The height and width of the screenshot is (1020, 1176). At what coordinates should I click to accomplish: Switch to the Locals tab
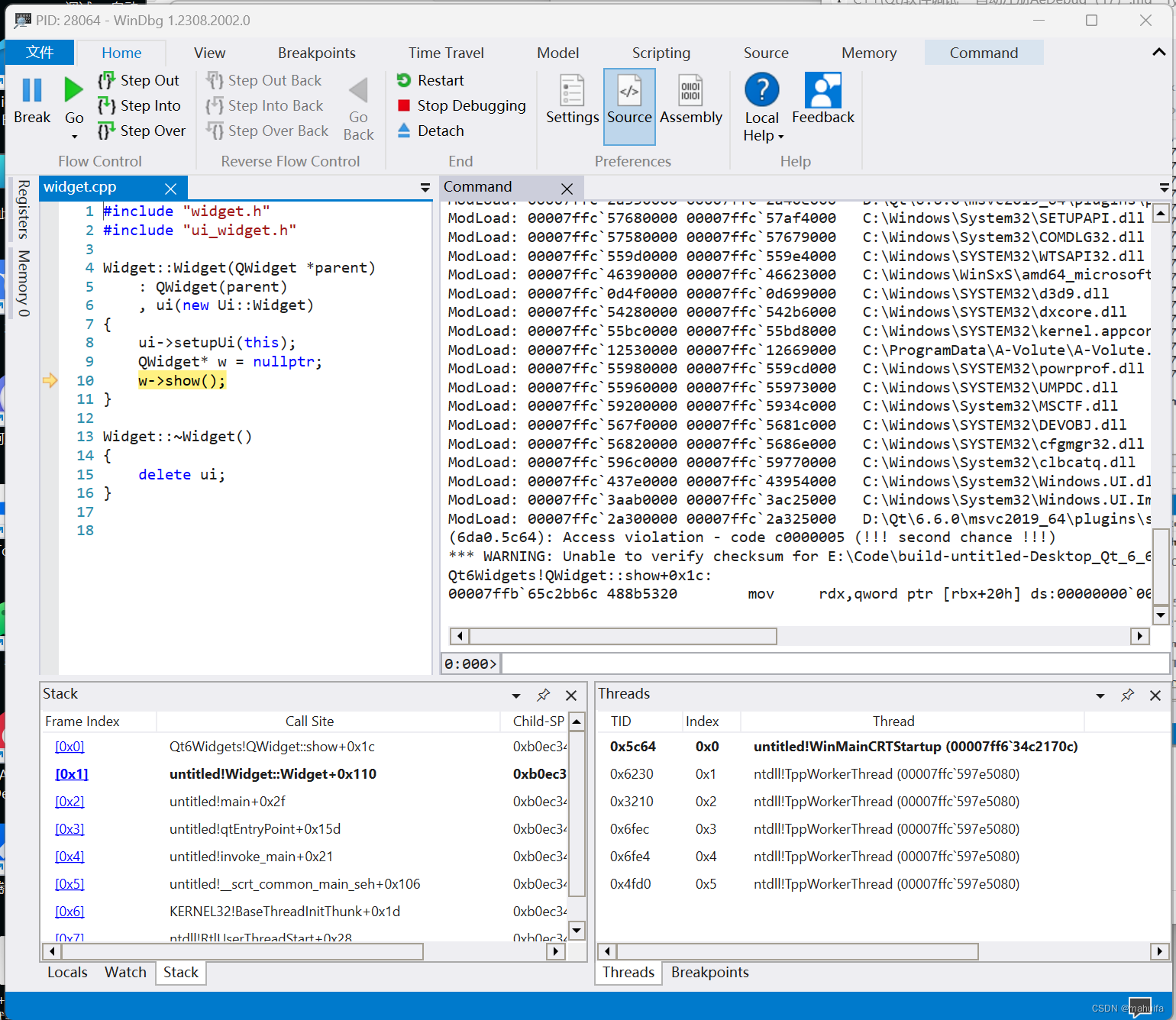(67, 972)
